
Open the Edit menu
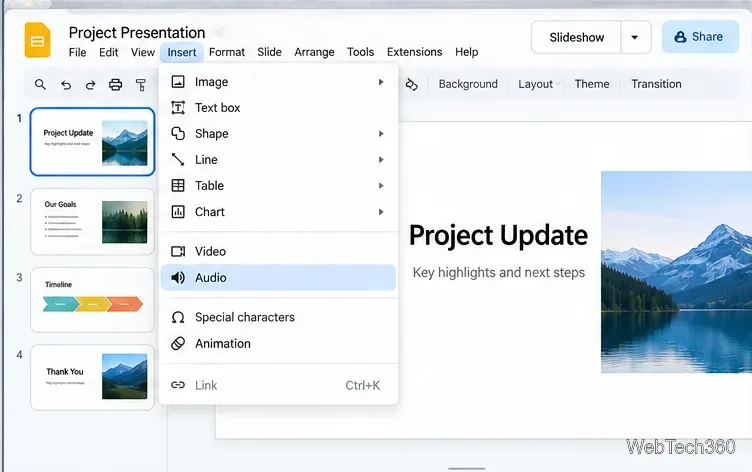coord(108,52)
